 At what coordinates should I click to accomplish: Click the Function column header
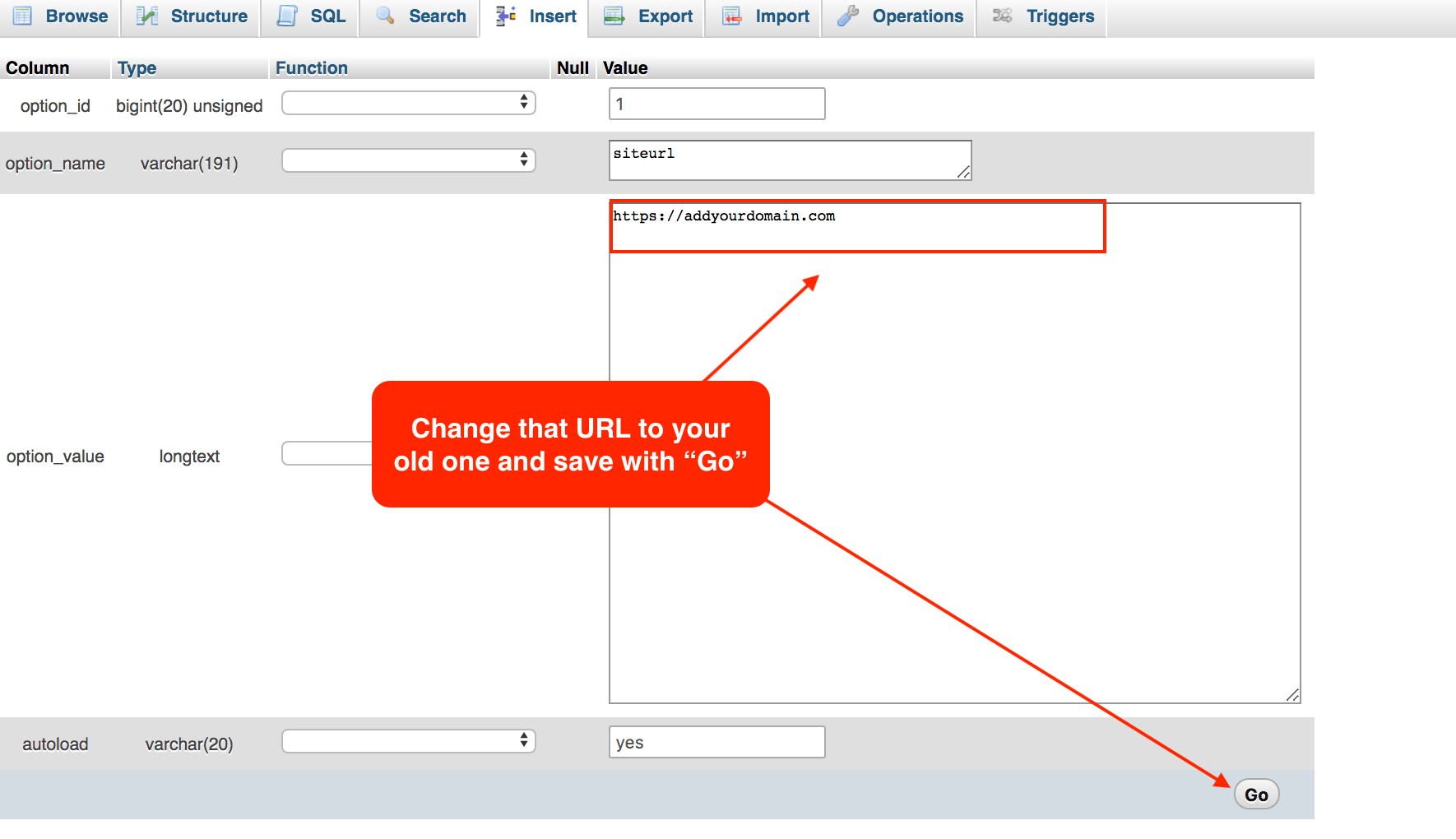(x=311, y=68)
